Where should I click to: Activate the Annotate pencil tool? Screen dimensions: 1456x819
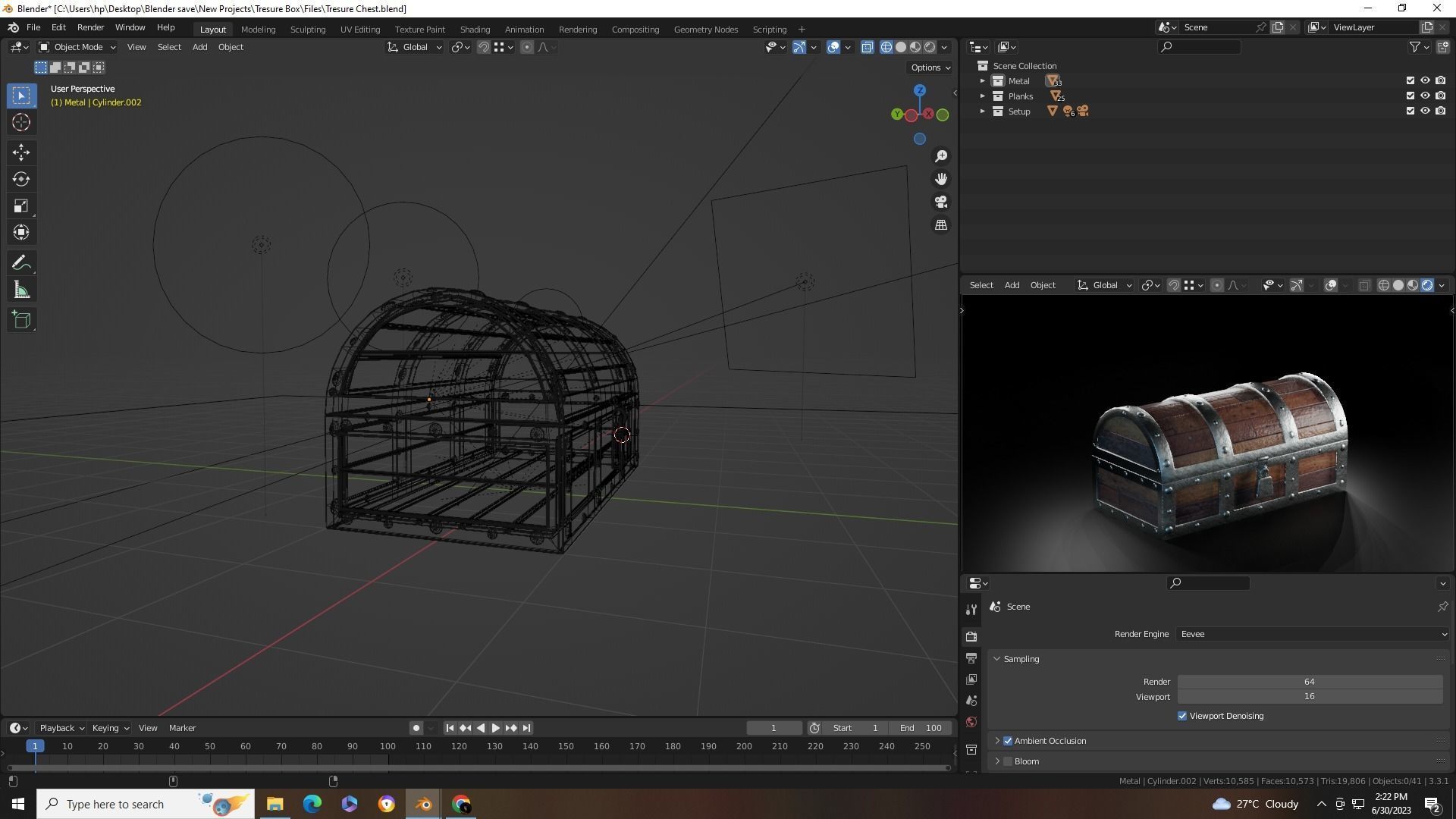pos(21,263)
